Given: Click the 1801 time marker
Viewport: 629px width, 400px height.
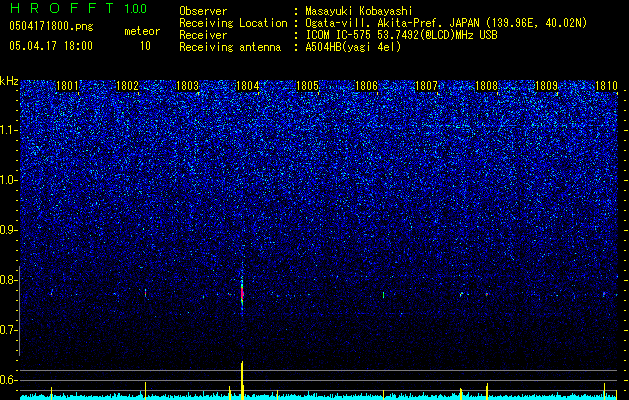Looking at the screenshot, I should (x=67, y=86).
